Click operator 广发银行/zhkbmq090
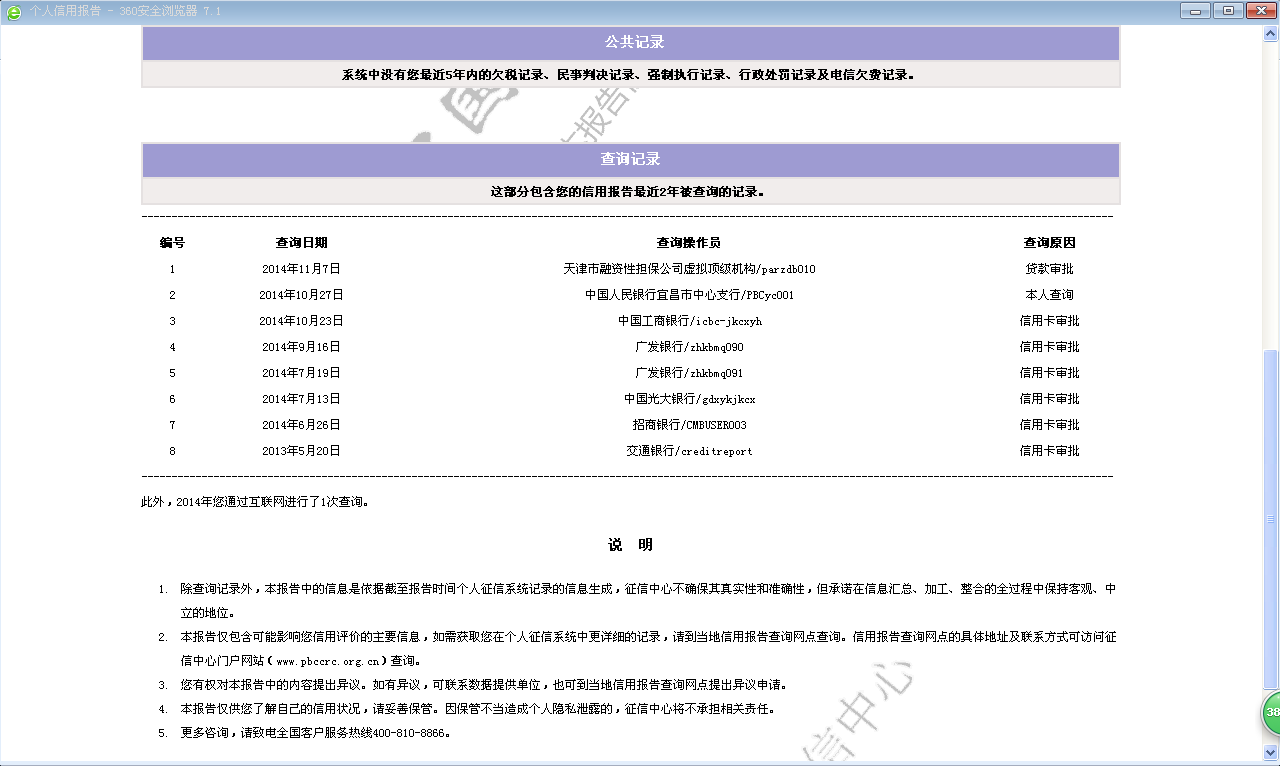Image resolution: width=1280 pixels, height=766 pixels. click(690, 347)
